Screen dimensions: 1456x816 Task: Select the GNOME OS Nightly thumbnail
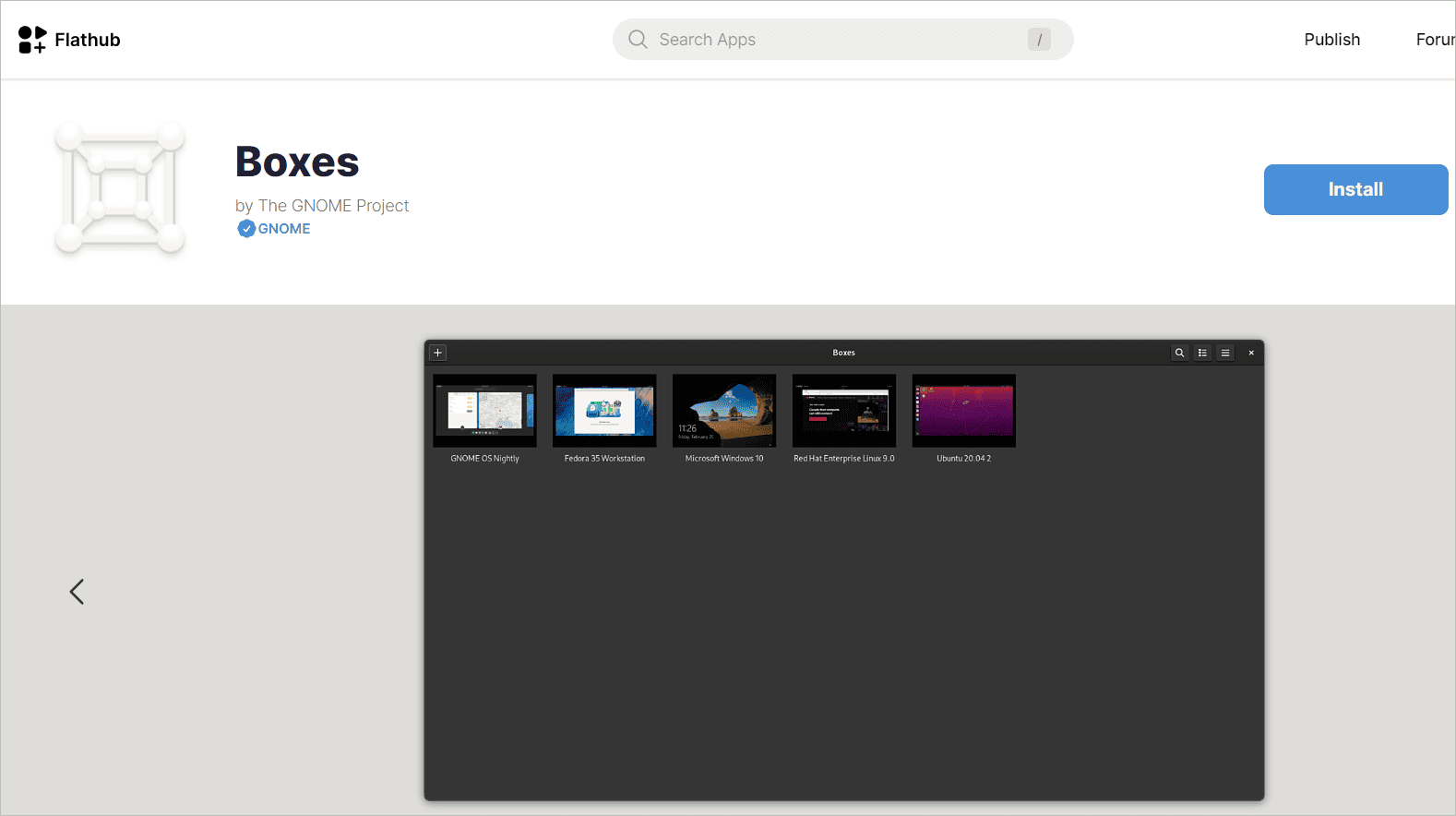click(484, 411)
